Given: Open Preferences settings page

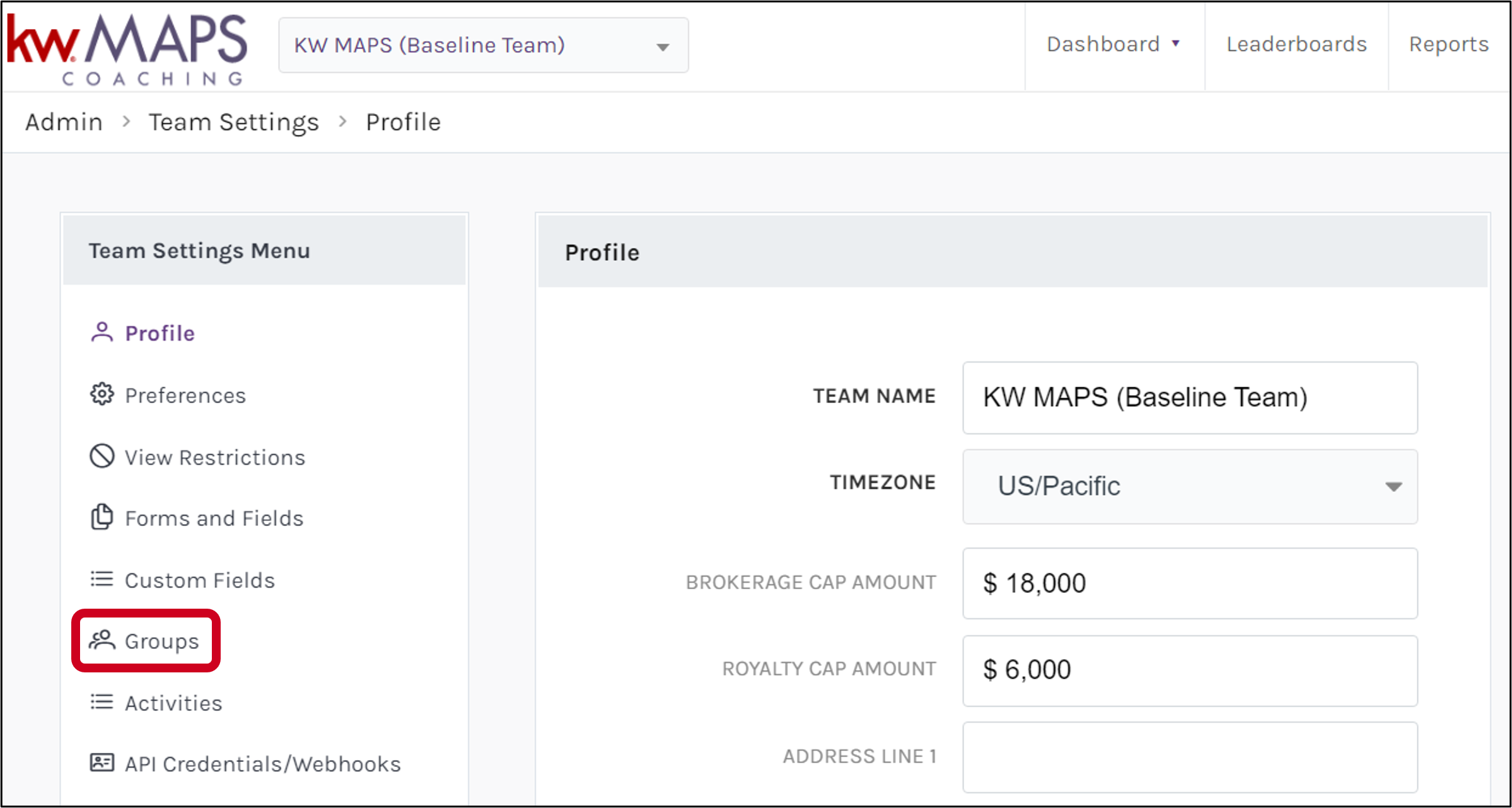Looking at the screenshot, I should tap(185, 395).
